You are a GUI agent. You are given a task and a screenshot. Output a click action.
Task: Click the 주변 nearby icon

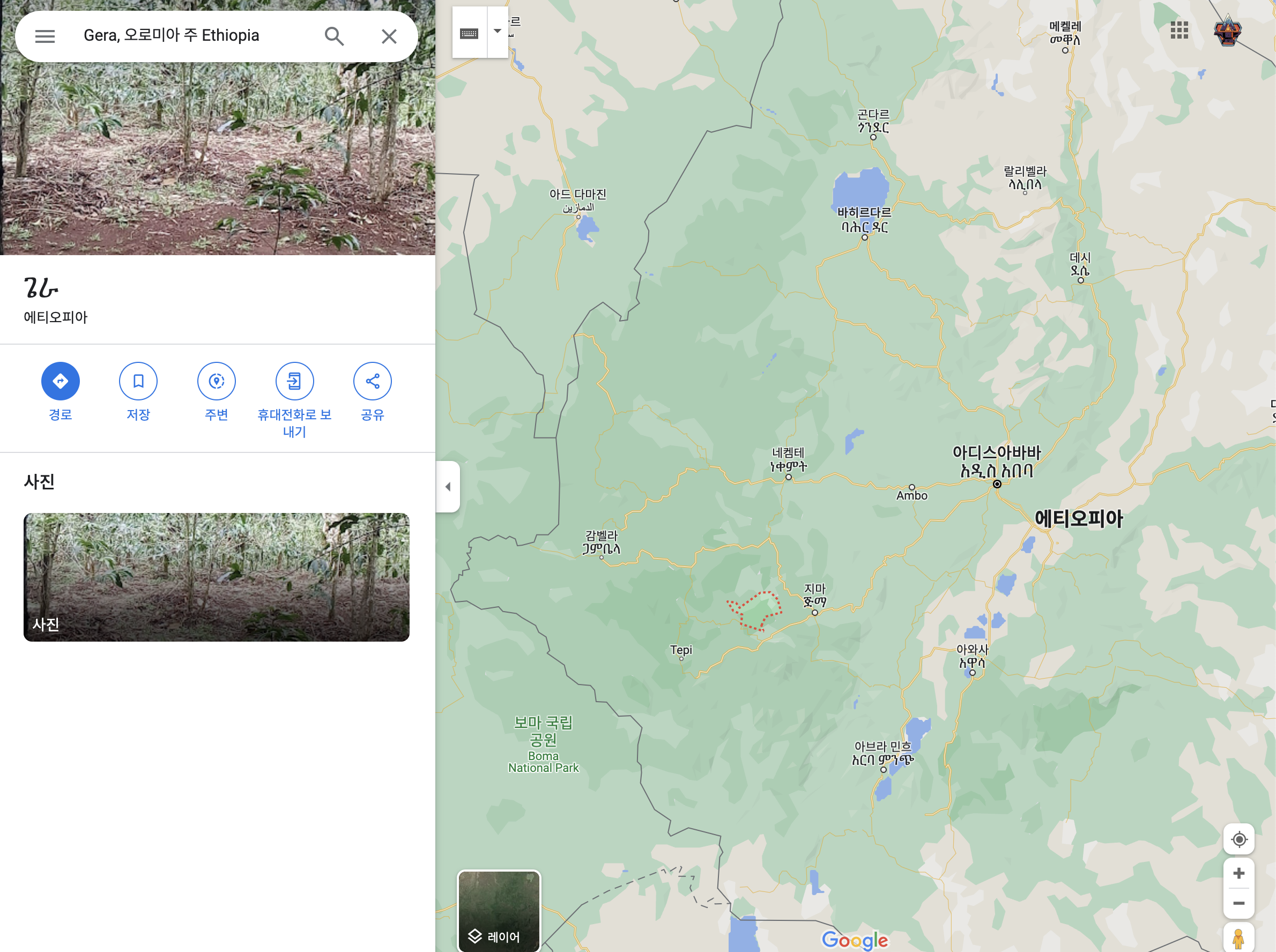click(x=217, y=381)
